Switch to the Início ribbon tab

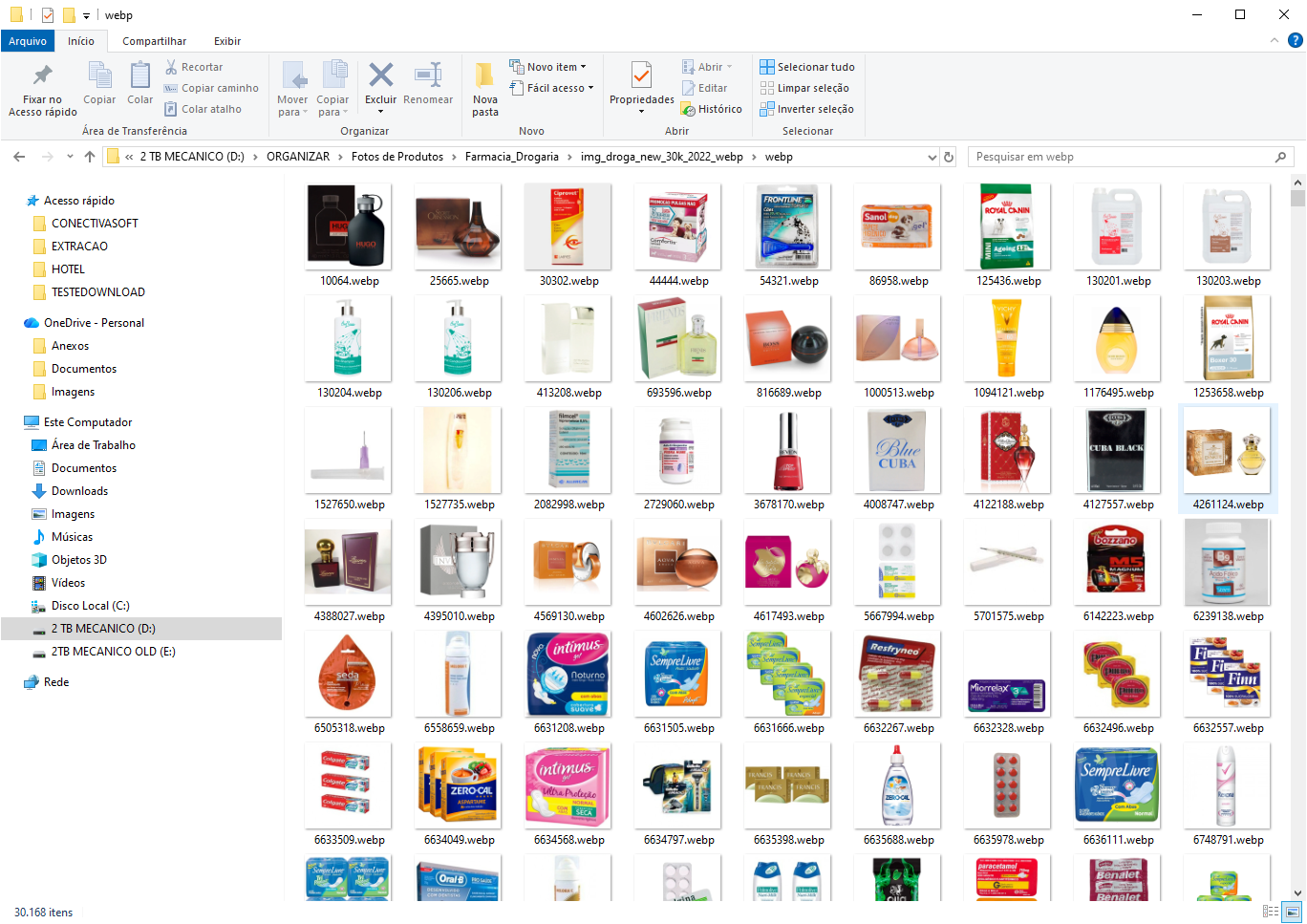point(81,41)
